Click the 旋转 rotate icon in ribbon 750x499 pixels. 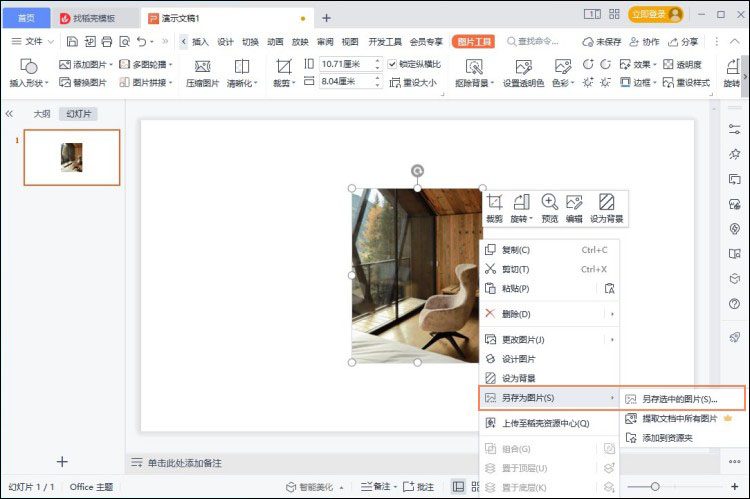(x=733, y=66)
